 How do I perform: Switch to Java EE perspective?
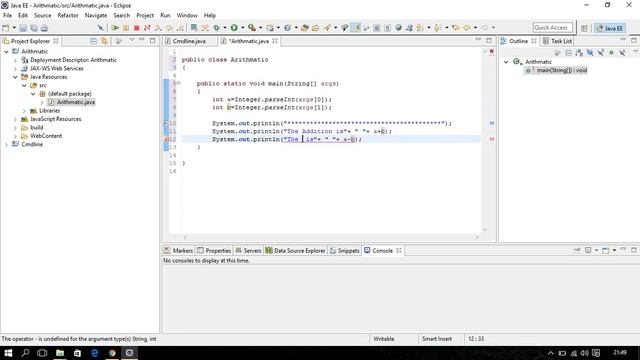[609, 28]
